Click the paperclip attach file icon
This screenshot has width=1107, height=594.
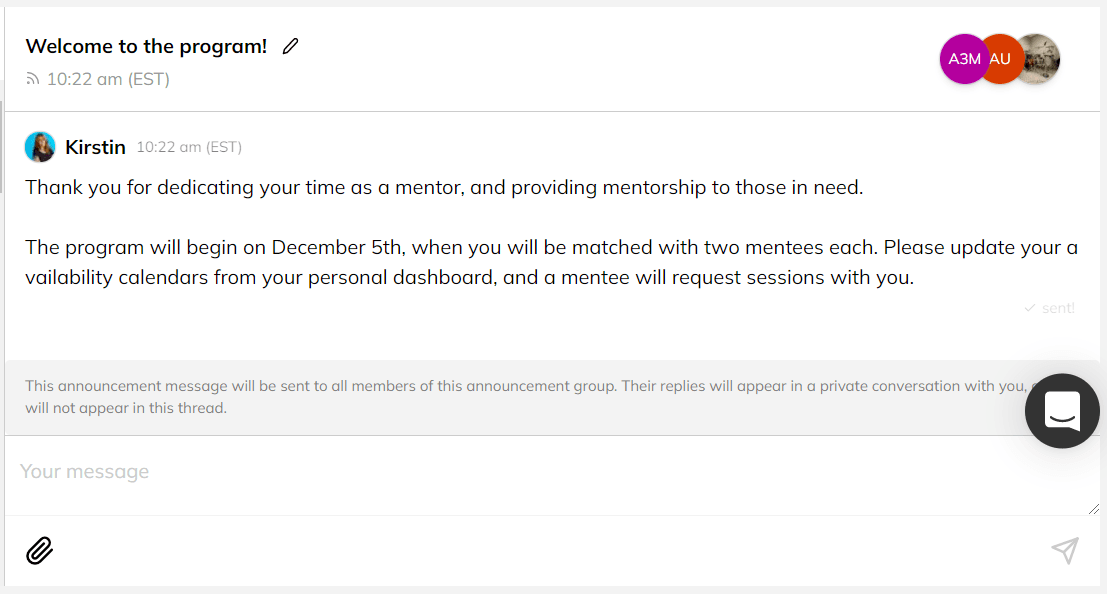click(39, 550)
